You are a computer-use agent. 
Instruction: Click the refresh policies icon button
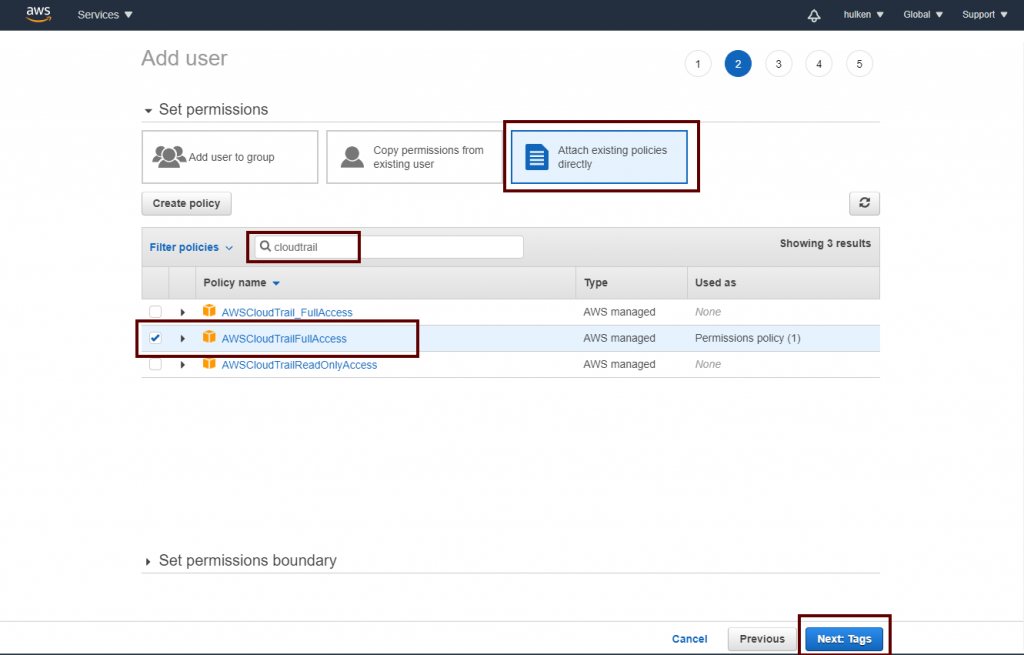[x=864, y=203]
